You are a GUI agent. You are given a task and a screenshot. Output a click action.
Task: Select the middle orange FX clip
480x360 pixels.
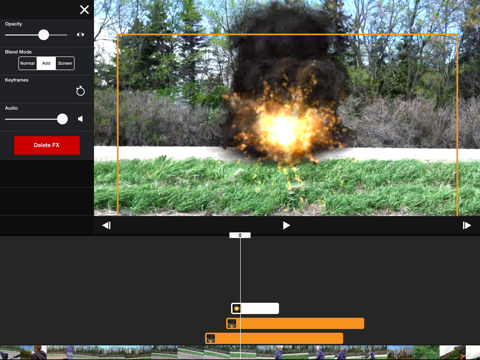295,323
